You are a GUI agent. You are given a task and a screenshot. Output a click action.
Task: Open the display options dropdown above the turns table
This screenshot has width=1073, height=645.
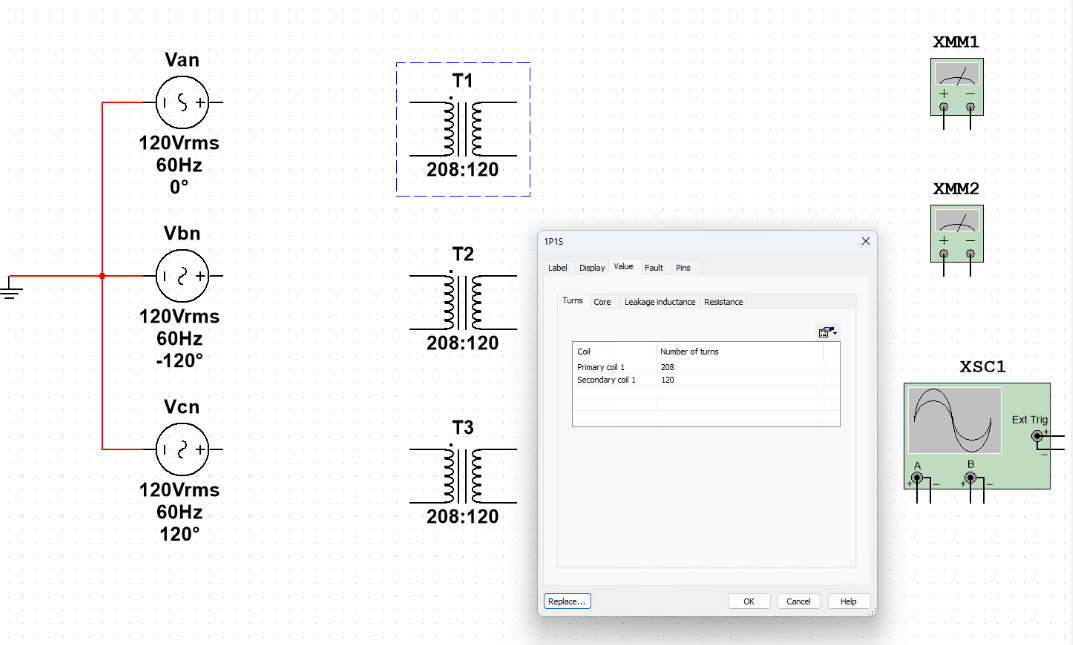[x=827, y=332]
